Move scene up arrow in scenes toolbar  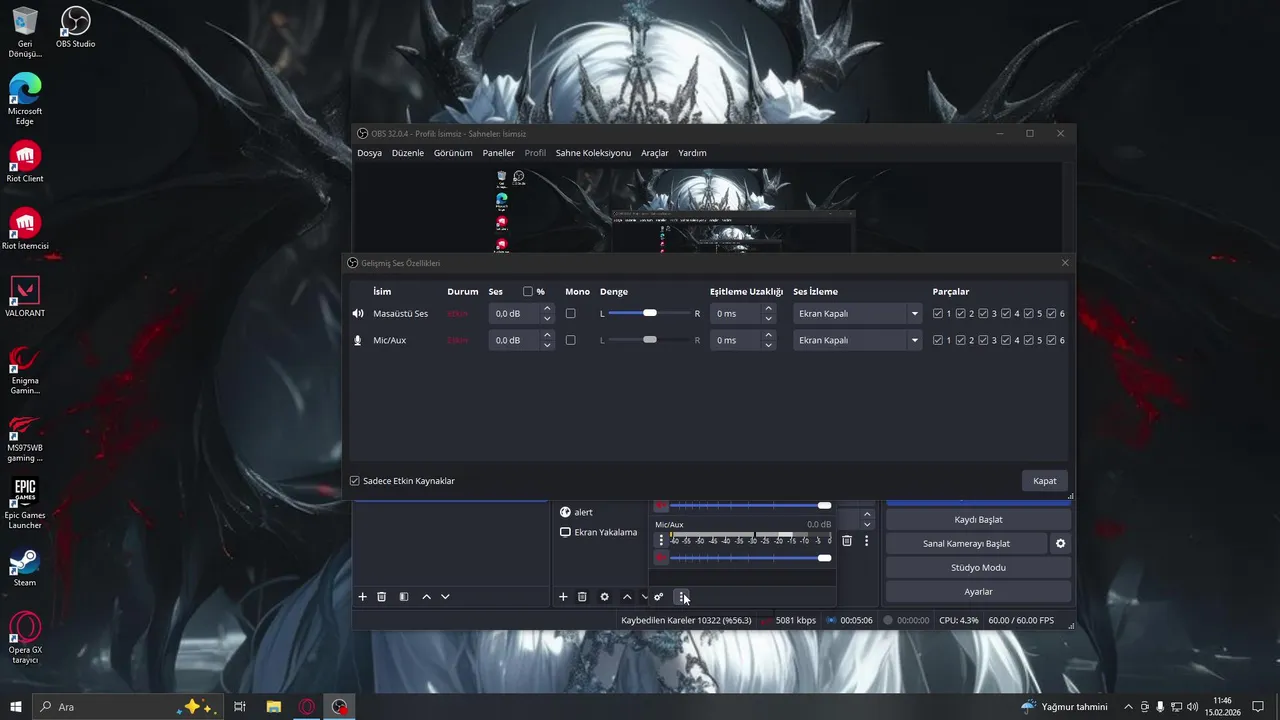pyautogui.click(x=426, y=597)
